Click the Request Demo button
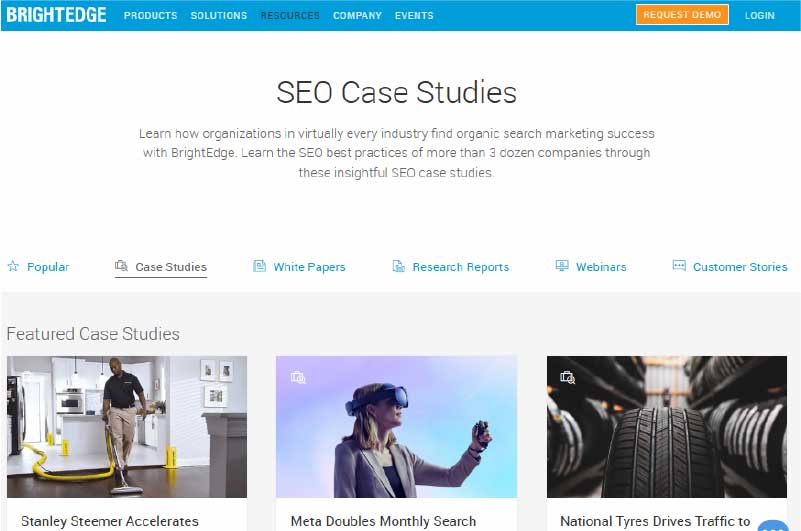This screenshot has width=801, height=531. pyautogui.click(x=682, y=15)
